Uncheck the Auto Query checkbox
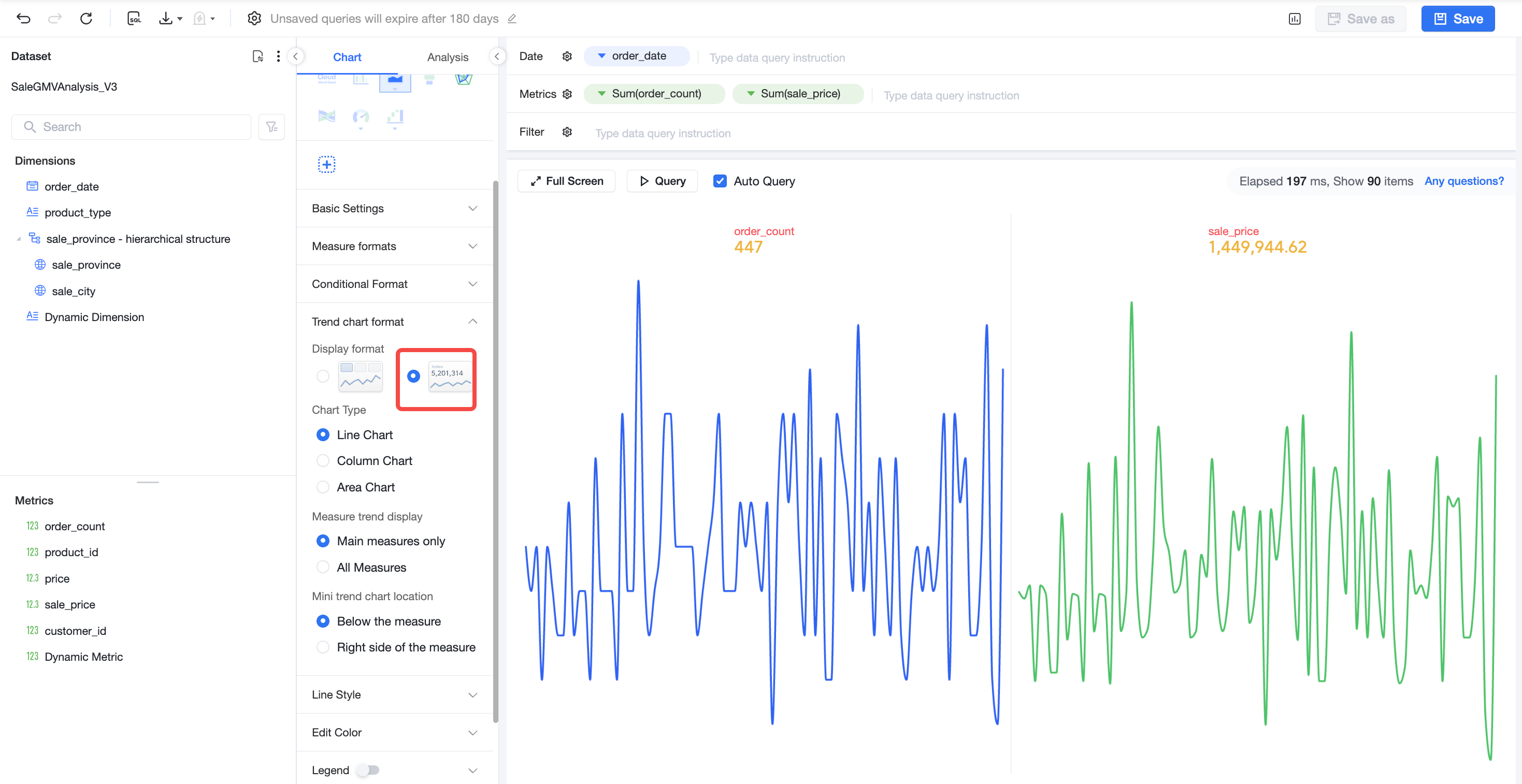This screenshot has height=784, width=1522. click(x=720, y=181)
